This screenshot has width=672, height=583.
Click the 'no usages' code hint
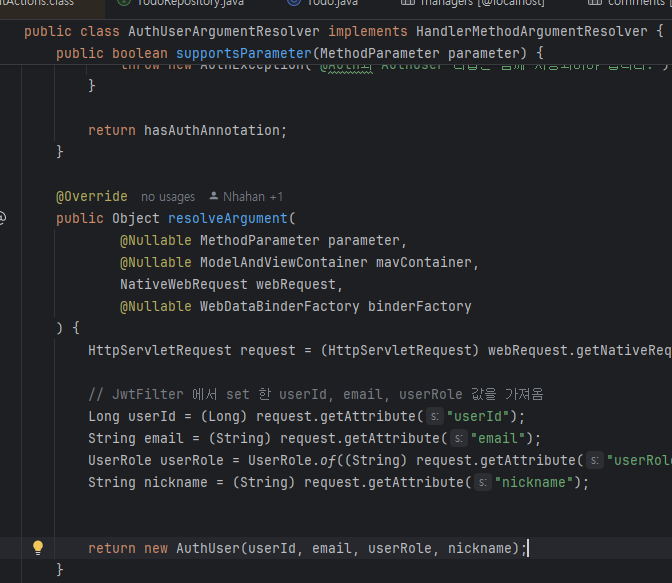168,197
